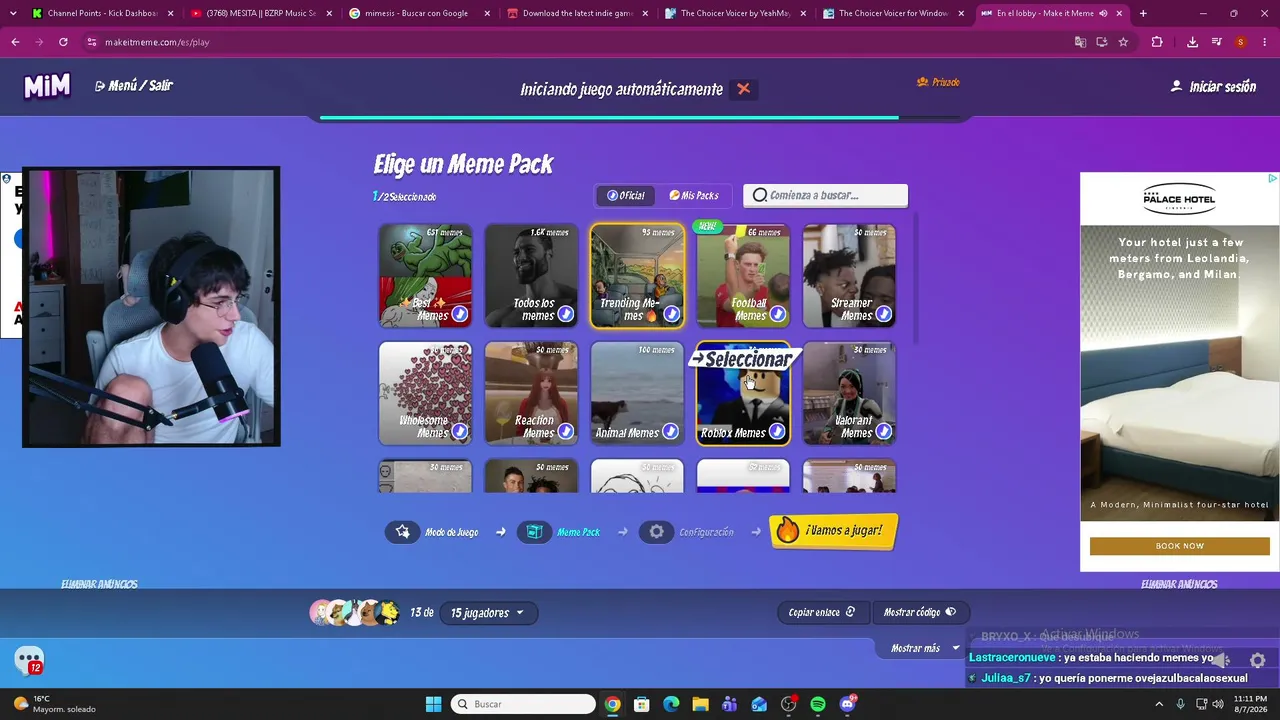
Task: Open the Windows Start menu
Action: click(433, 704)
